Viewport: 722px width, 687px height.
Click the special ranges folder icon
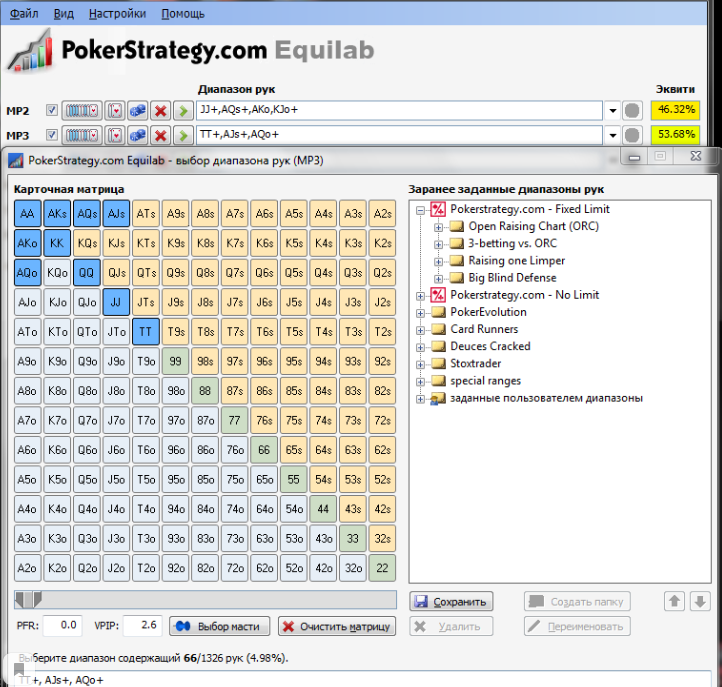coord(438,381)
